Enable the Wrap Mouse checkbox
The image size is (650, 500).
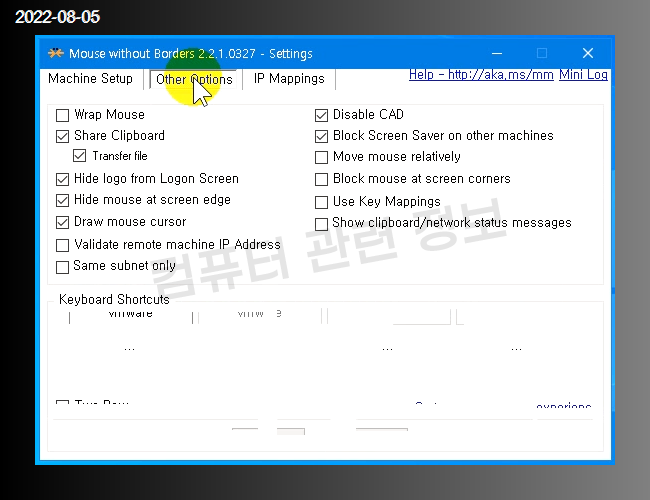63,115
